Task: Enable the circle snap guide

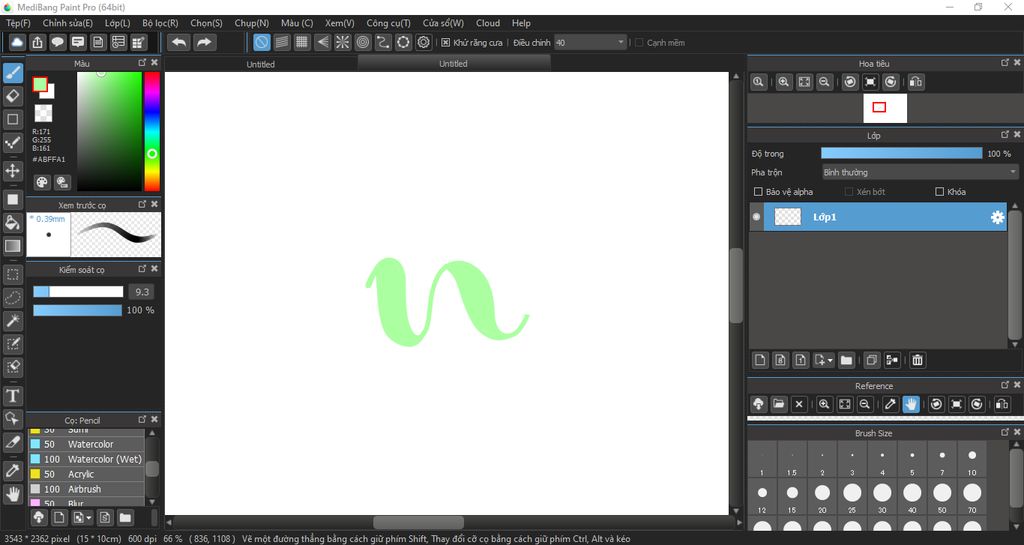Action: click(x=363, y=42)
